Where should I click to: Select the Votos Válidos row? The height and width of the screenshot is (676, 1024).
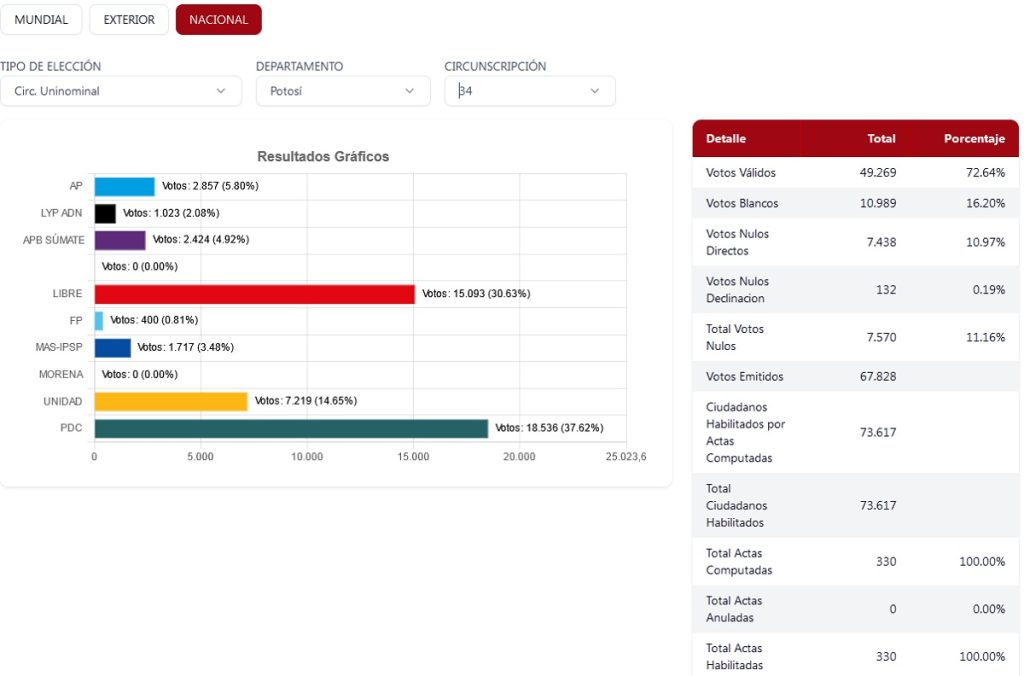pos(855,173)
